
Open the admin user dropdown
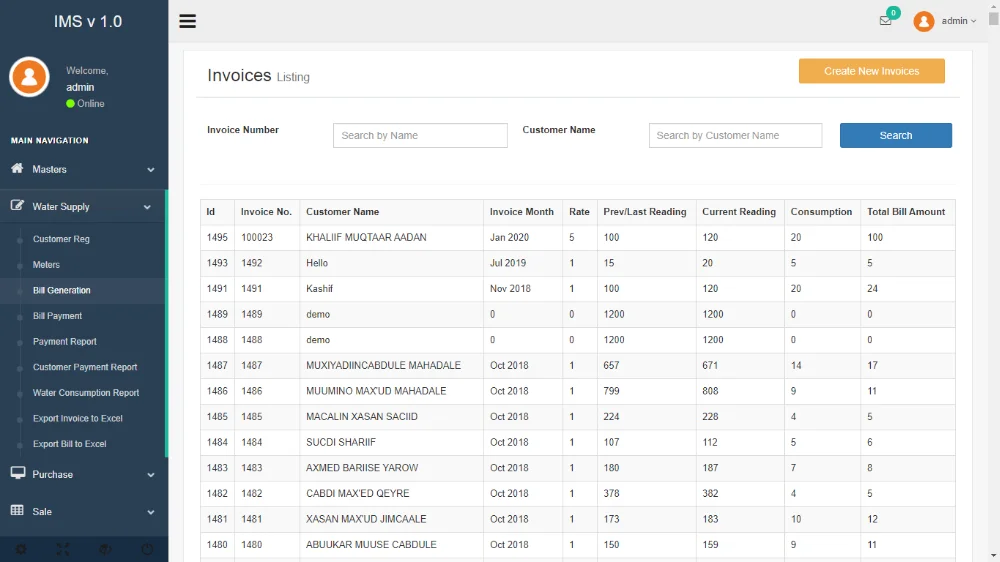(x=958, y=21)
